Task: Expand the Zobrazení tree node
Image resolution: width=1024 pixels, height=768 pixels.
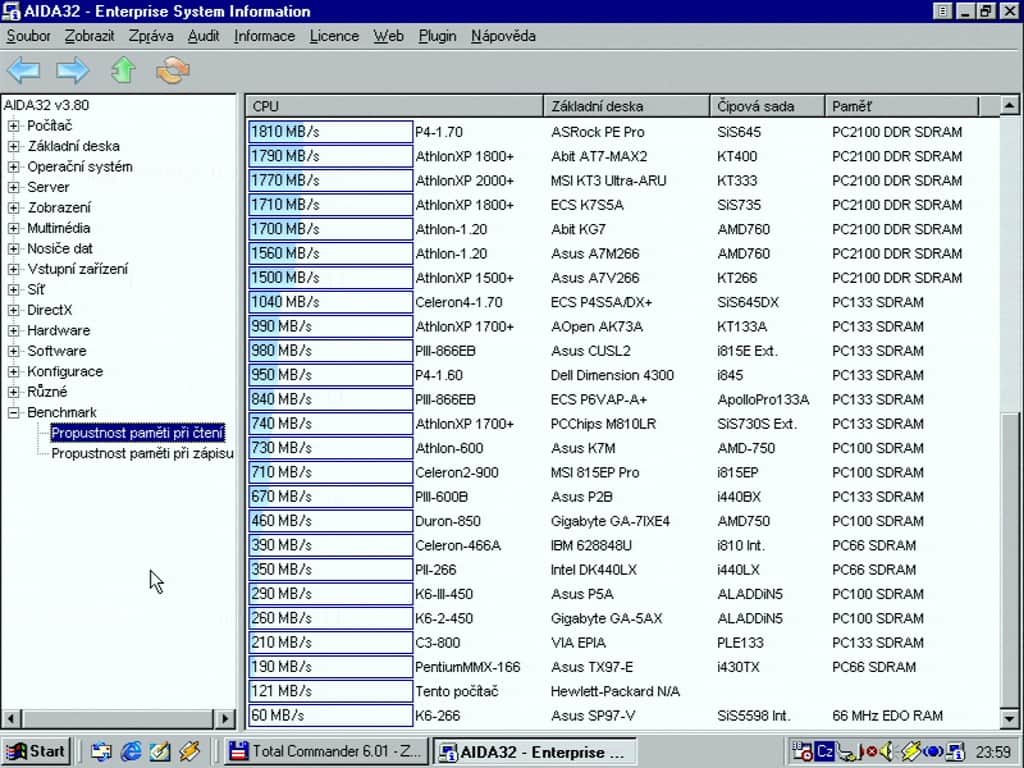Action: tap(13, 208)
